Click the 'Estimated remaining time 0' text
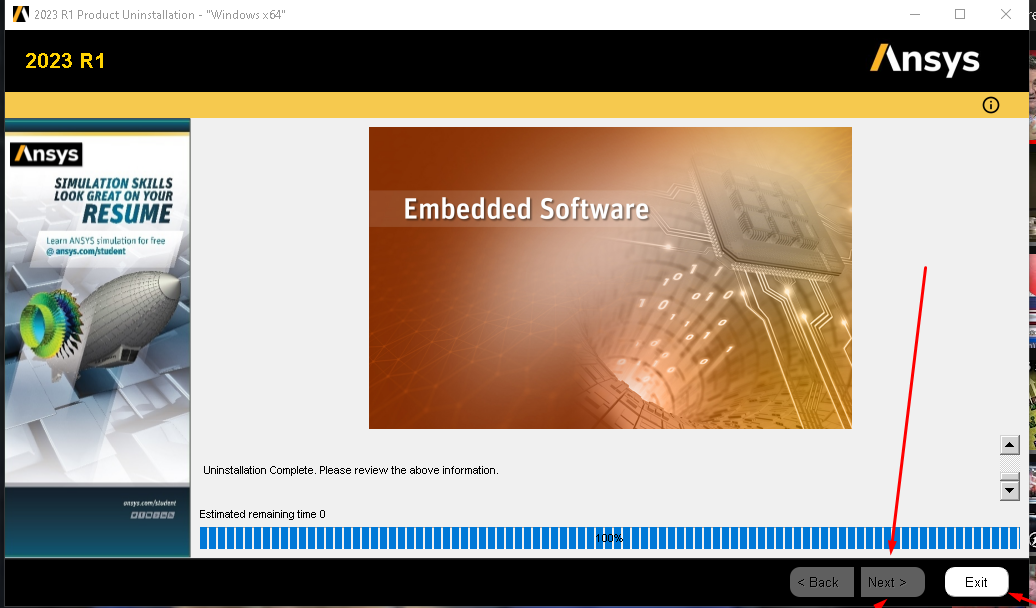 (x=262, y=514)
